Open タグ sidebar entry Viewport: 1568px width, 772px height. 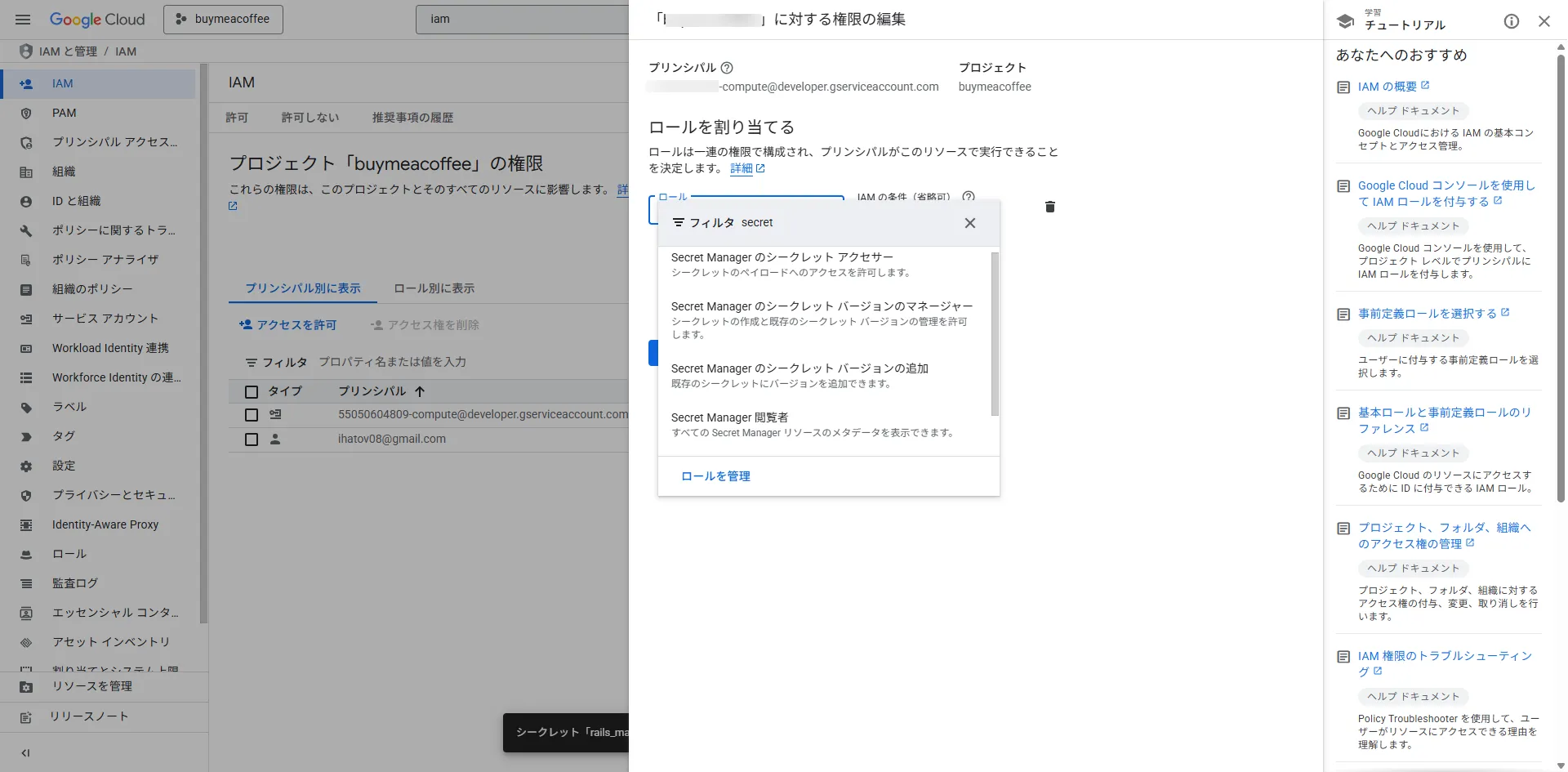click(x=98, y=436)
